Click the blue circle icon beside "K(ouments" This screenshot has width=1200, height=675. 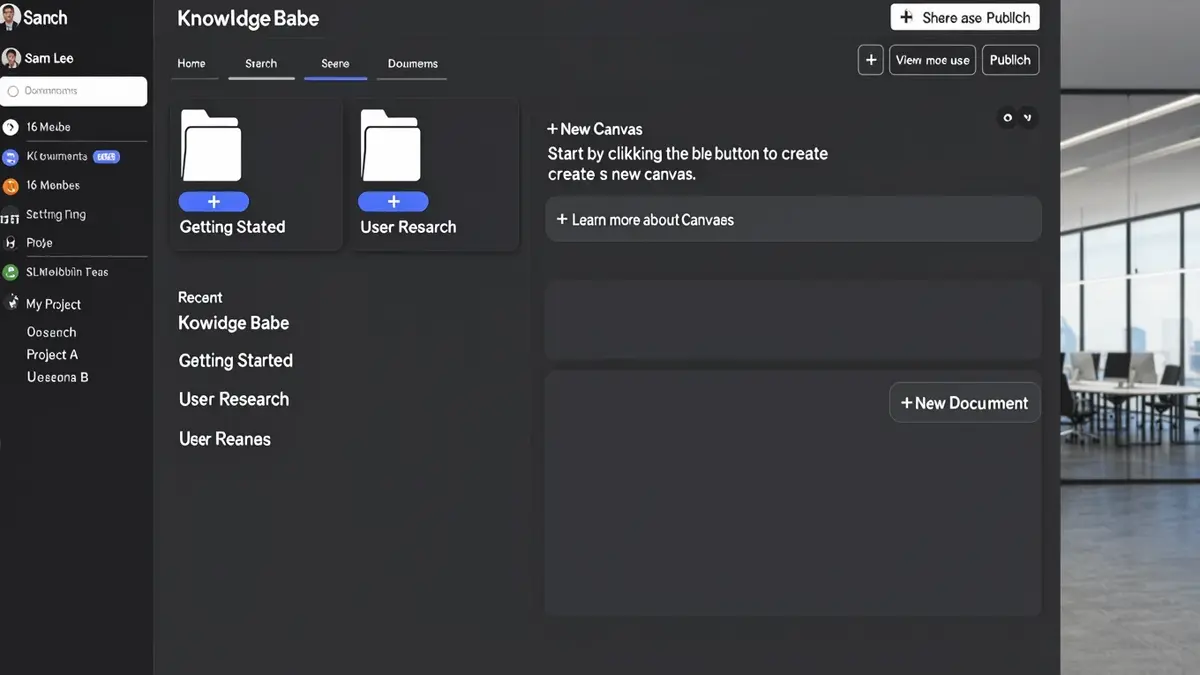(x=11, y=157)
